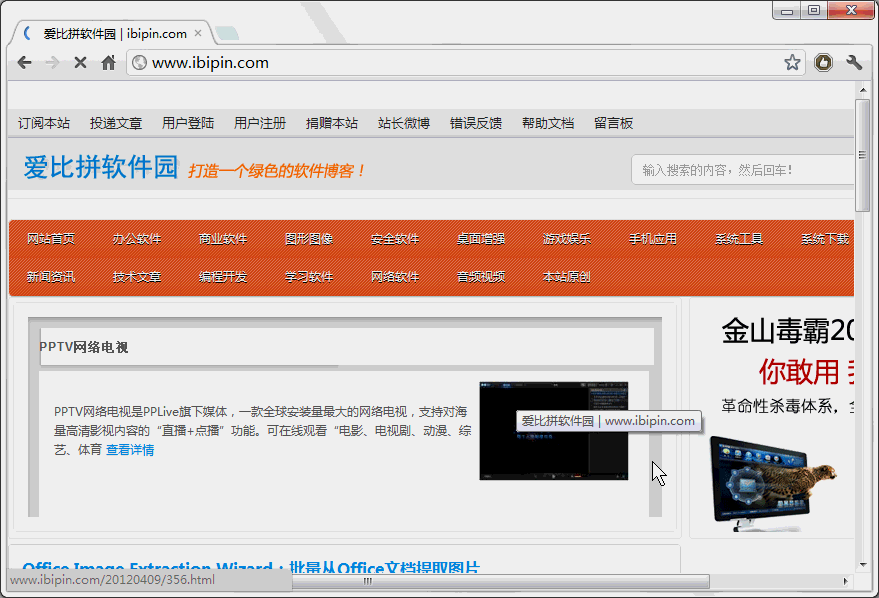Open 安全软件 category
Image resolution: width=879 pixels, height=598 pixels.
click(x=395, y=239)
